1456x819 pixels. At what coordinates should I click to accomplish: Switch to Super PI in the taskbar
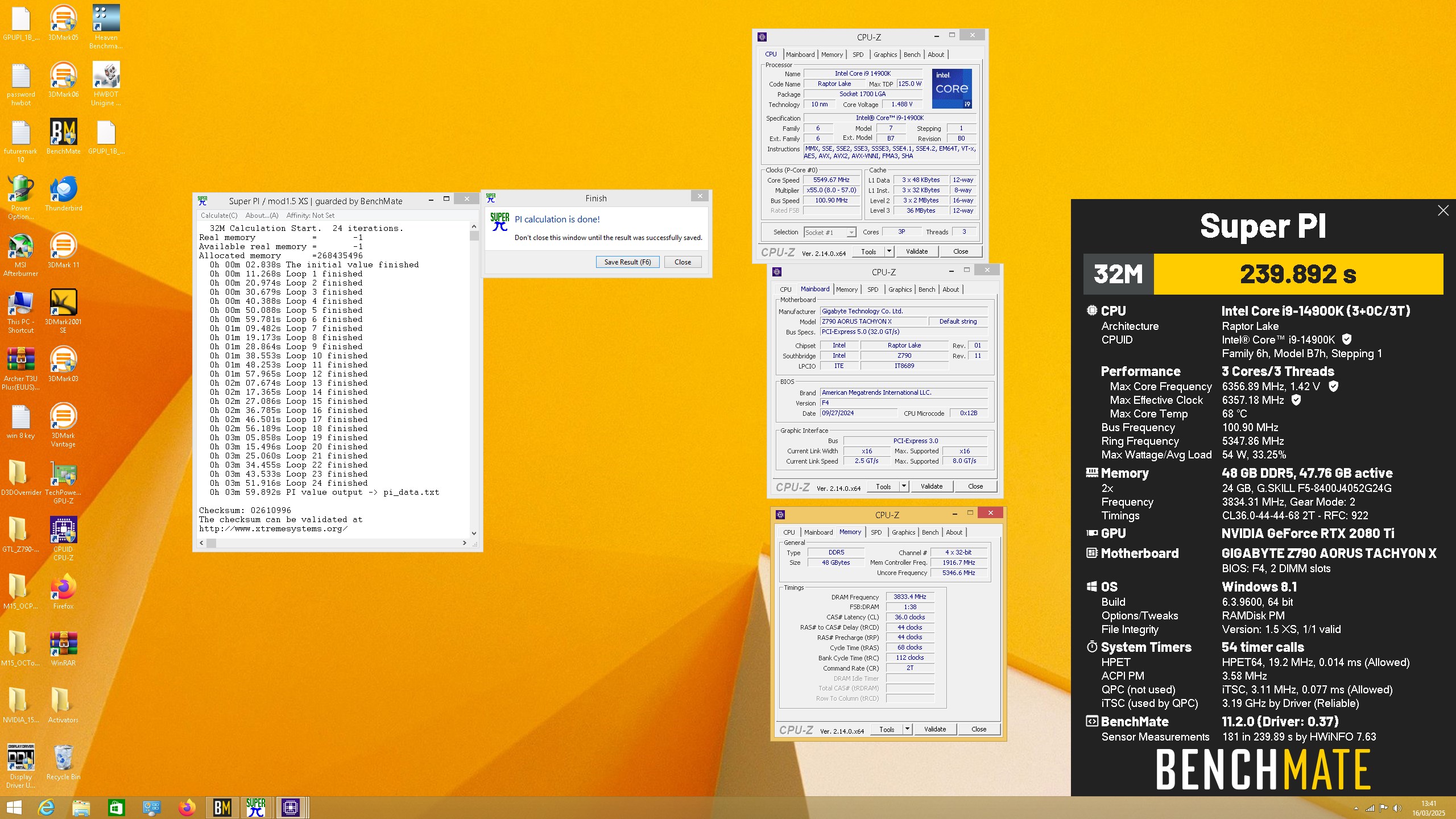tap(256, 808)
